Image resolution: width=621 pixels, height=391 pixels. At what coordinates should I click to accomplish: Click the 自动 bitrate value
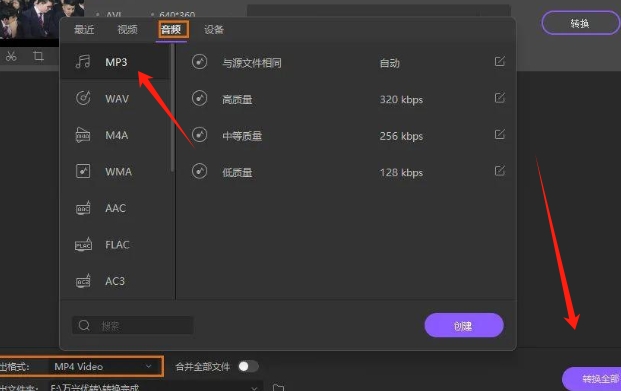390,63
